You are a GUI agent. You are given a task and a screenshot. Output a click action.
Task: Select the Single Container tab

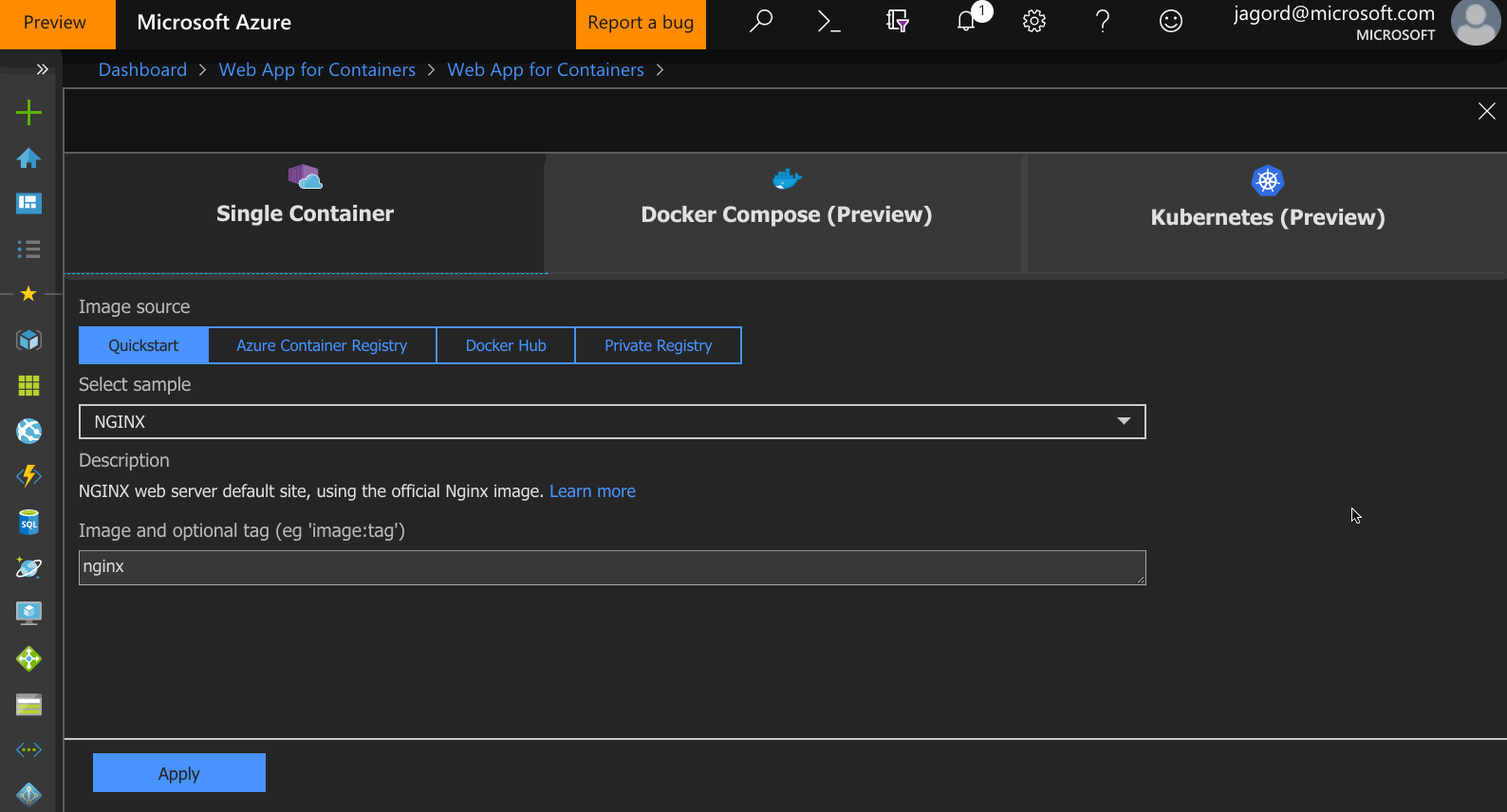305,213
